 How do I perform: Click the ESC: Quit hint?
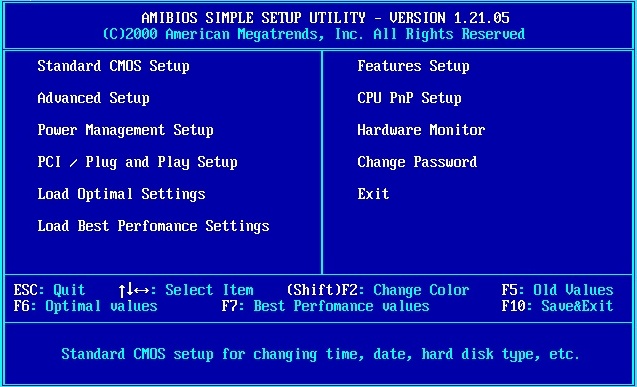50,290
